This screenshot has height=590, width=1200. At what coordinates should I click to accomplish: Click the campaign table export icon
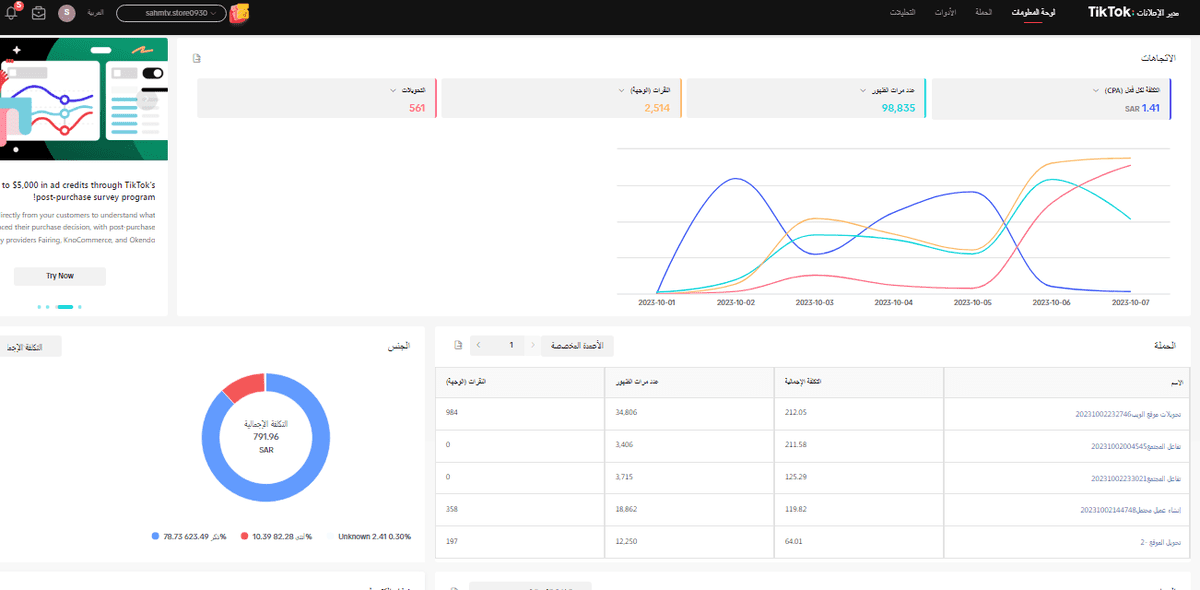pos(458,345)
